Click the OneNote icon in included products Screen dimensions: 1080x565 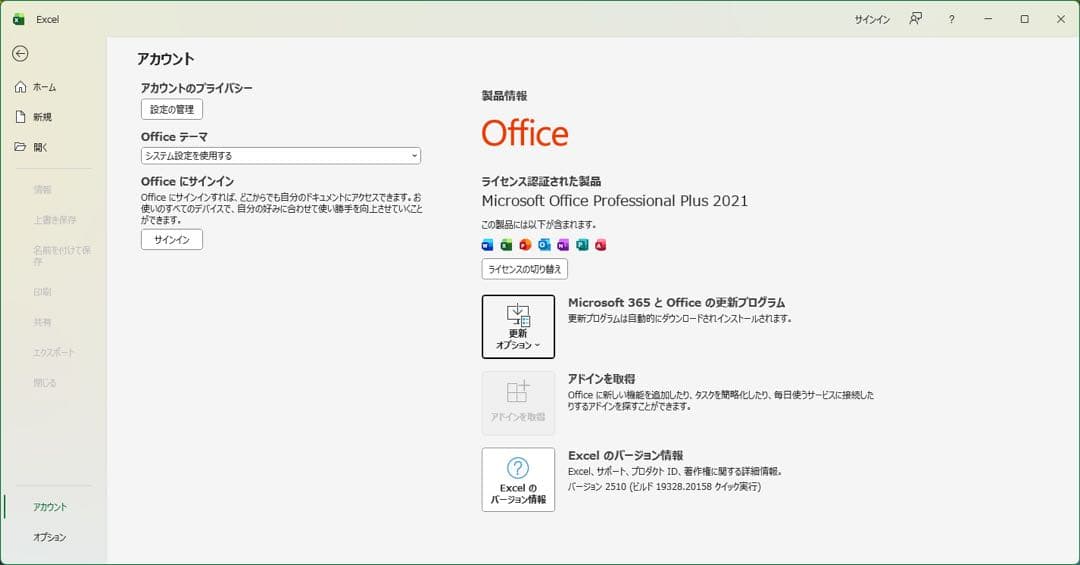563,245
